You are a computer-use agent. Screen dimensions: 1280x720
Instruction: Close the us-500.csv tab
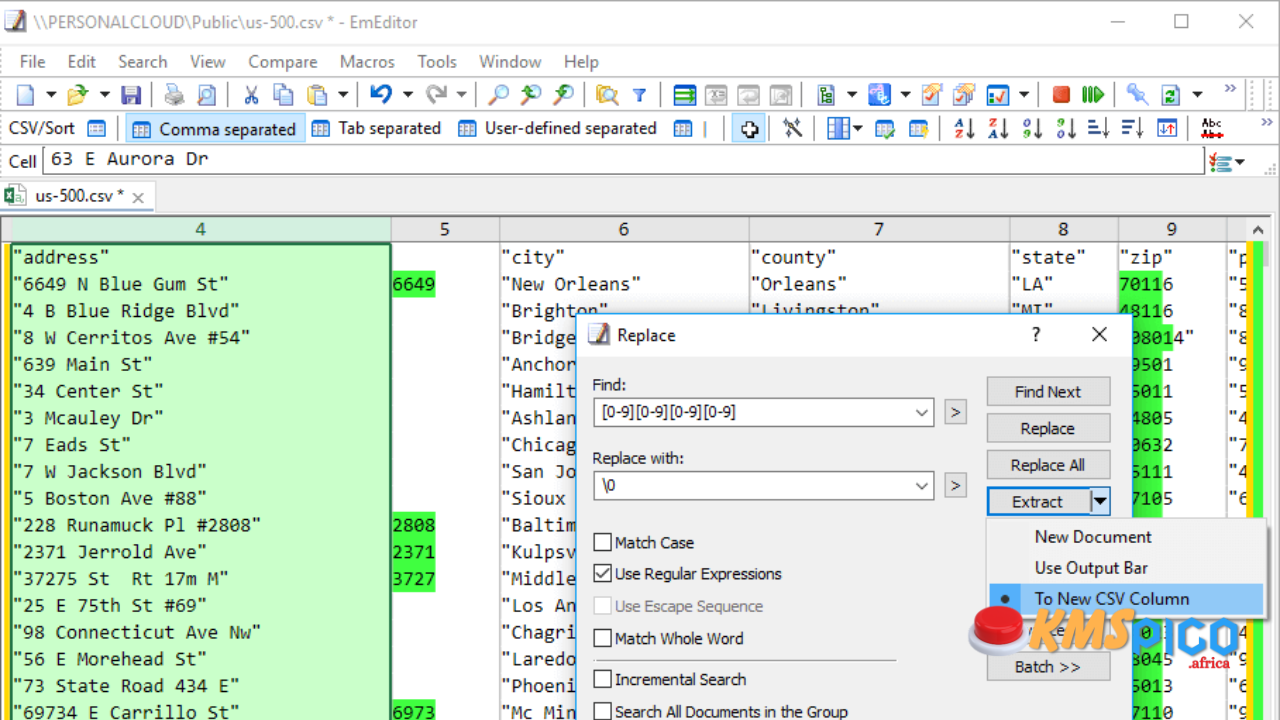tap(138, 198)
